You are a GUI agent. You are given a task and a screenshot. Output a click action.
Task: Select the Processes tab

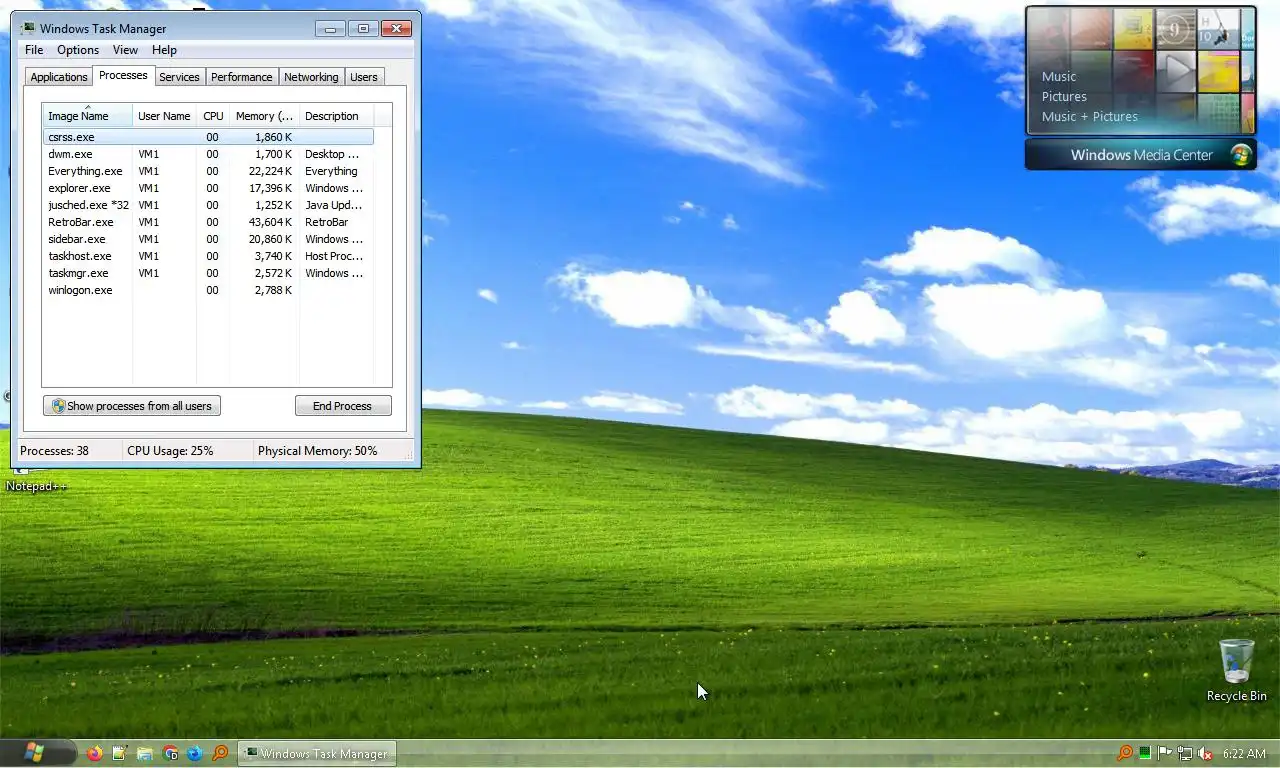tap(123, 76)
